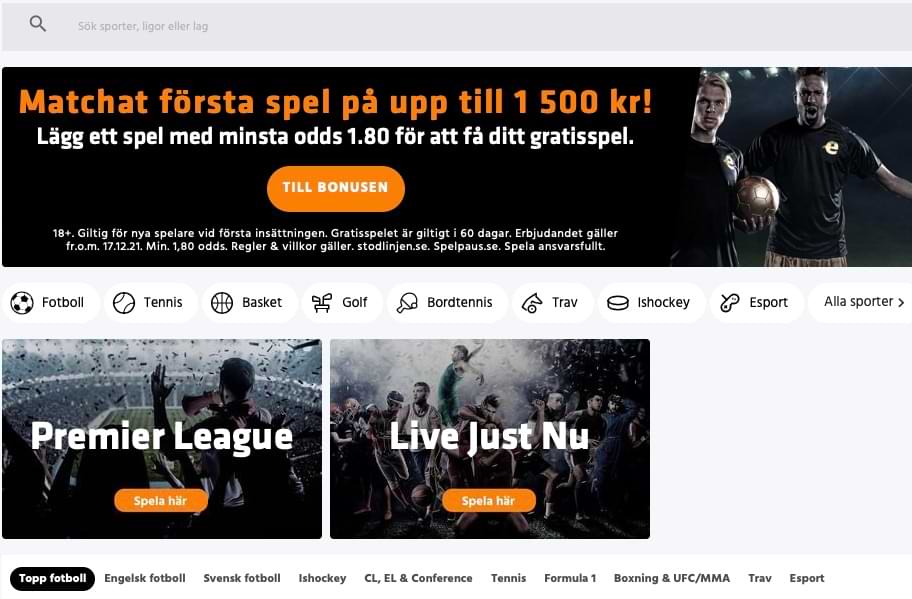Click the Till Bonusen button
This screenshot has width=912, height=599.
pyautogui.click(x=336, y=188)
